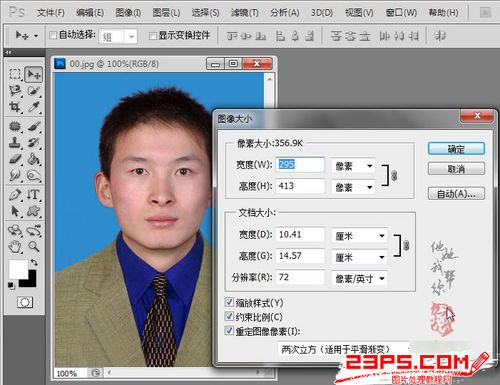Screen dimensions: 500x385
Task: Click the 确定 button
Action: pos(456,149)
